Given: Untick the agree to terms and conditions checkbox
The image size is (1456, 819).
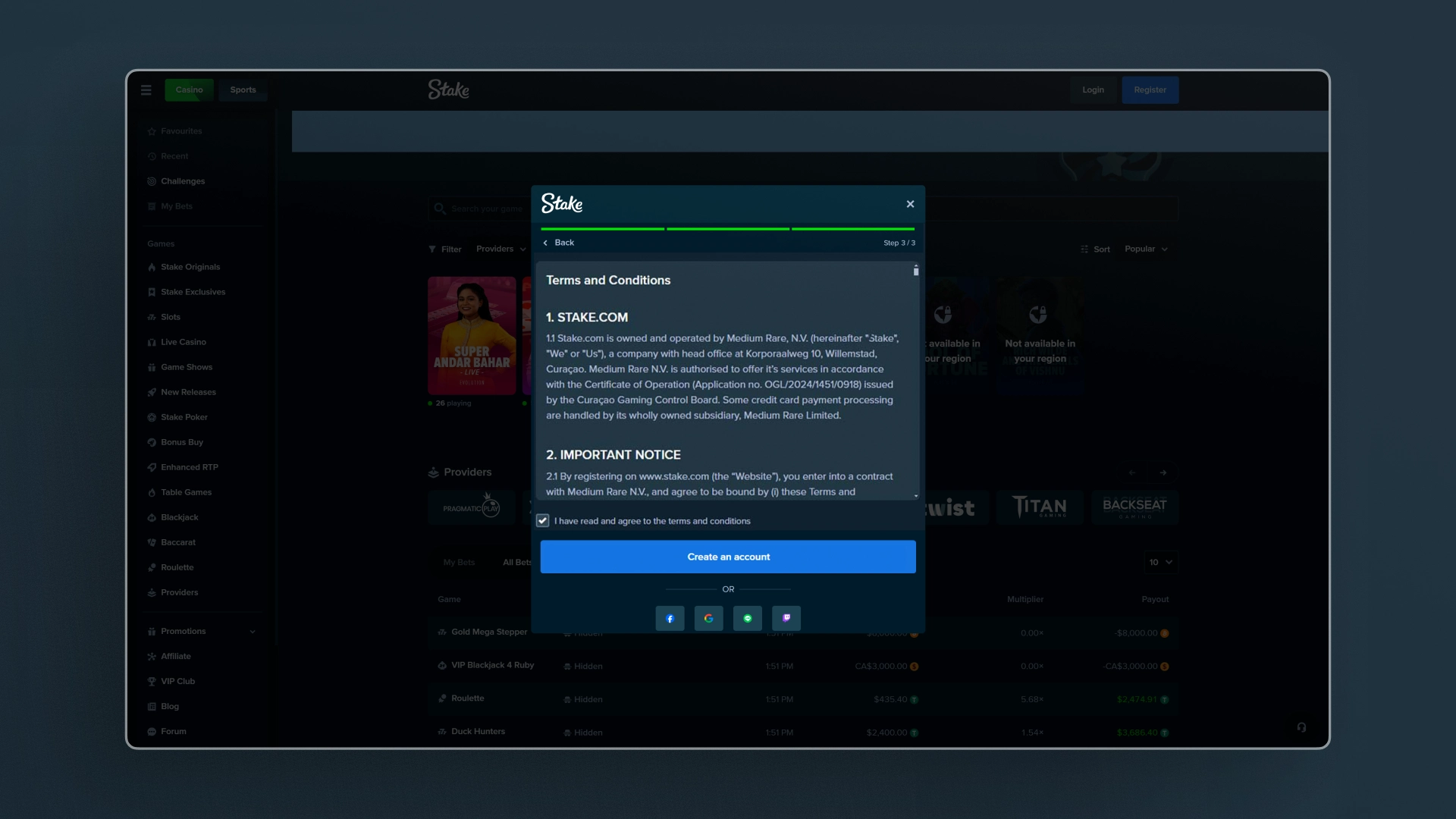Looking at the screenshot, I should pyautogui.click(x=543, y=521).
